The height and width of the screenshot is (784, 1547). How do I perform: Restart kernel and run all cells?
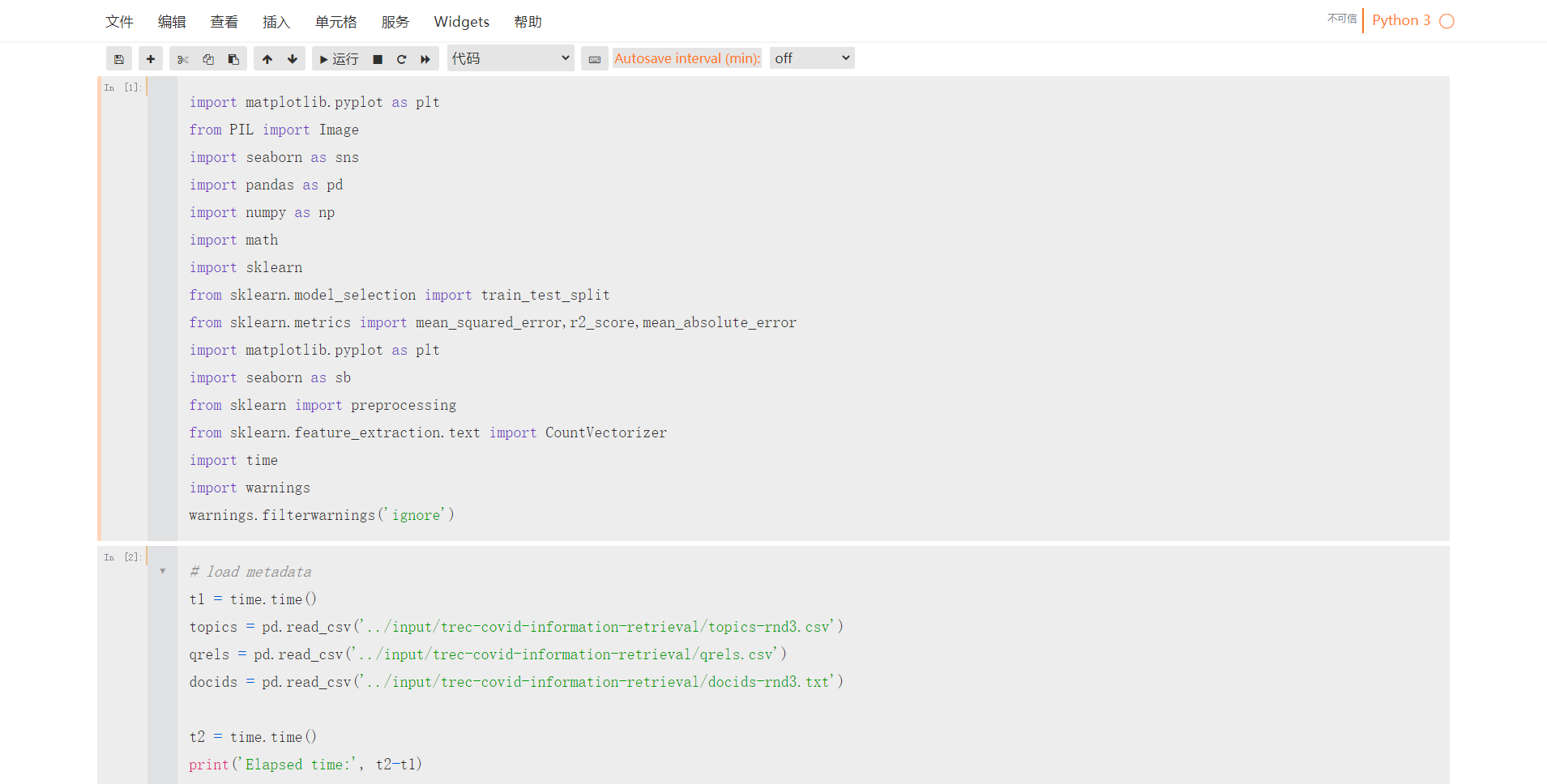(425, 58)
